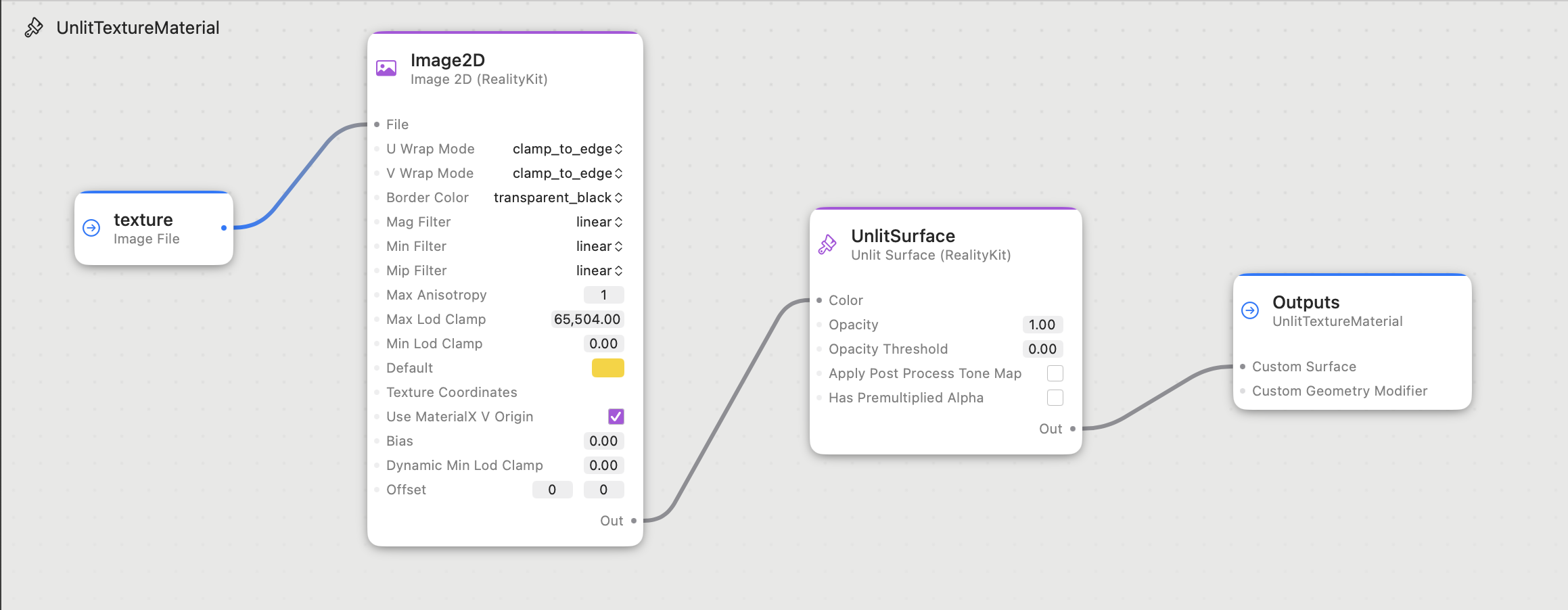This screenshot has width=1568, height=610.
Task: Select the Image2D node title
Action: tap(448, 60)
